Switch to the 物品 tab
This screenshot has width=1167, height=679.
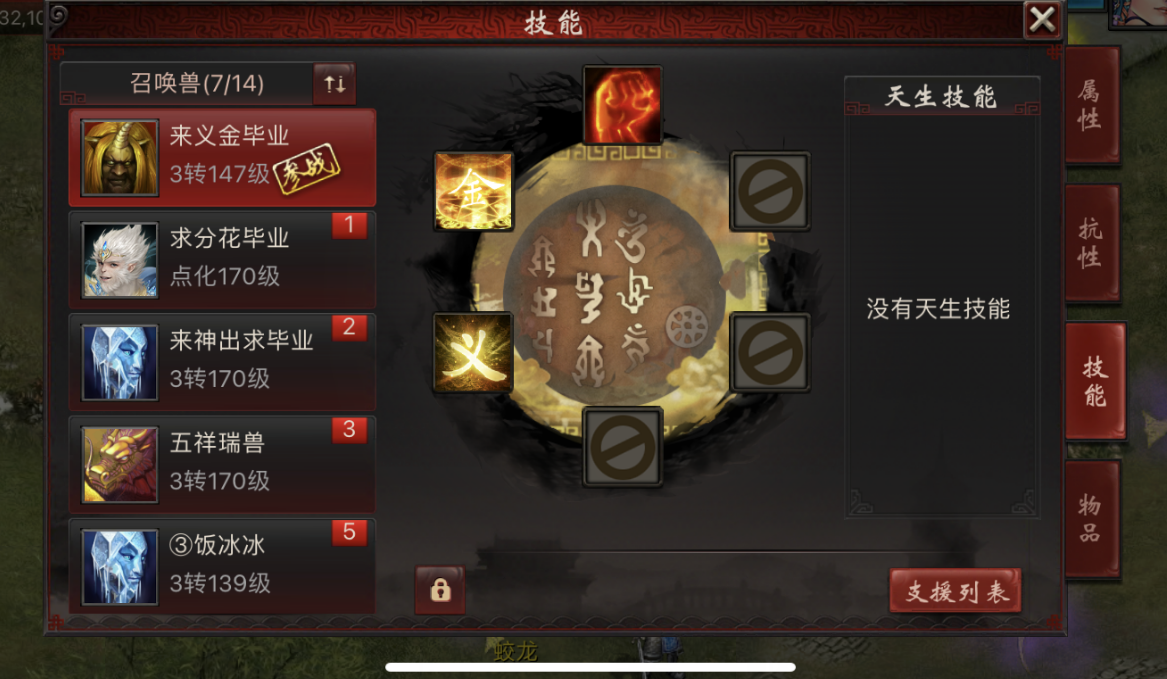click(x=1092, y=519)
